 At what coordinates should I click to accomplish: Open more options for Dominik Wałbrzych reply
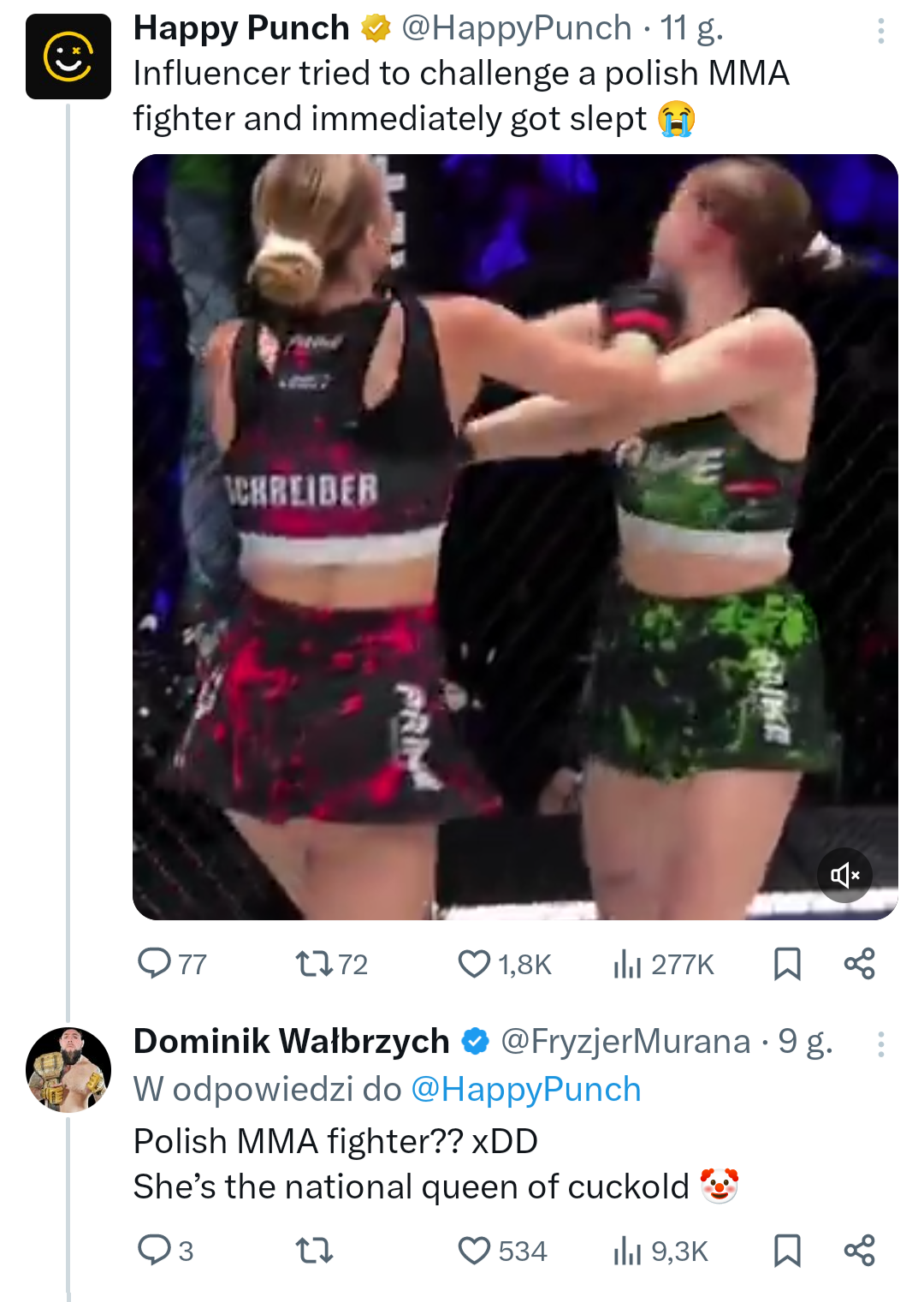(880, 1044)
